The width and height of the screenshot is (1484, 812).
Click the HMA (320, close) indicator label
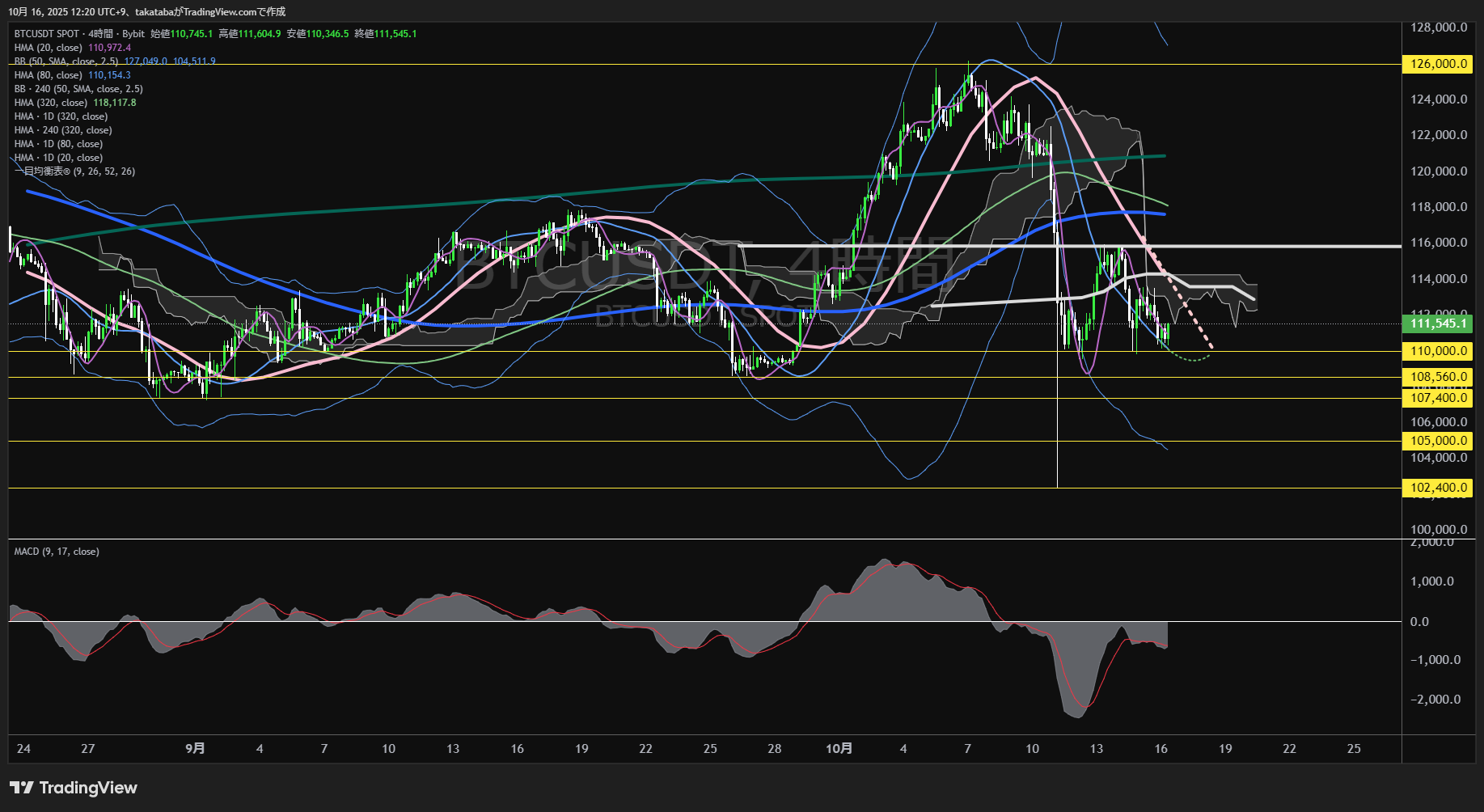(x=50, y=103)
